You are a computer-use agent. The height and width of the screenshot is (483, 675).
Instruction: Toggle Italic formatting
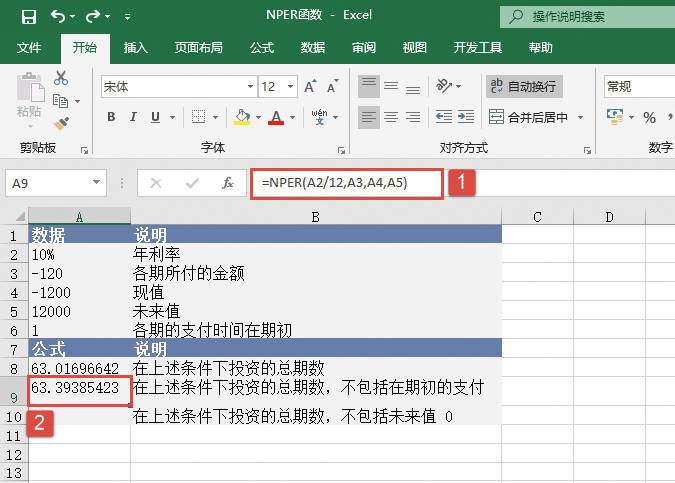133,117
